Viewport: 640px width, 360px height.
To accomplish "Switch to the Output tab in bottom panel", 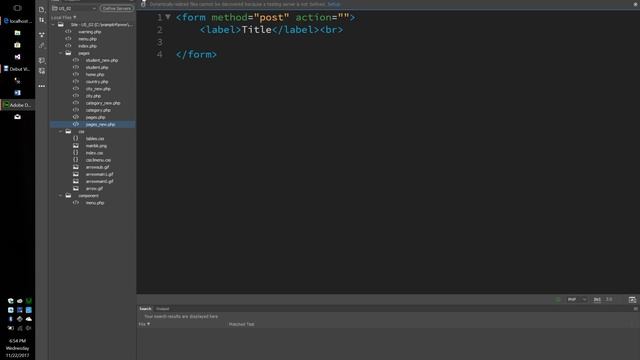I will tap(162, 309).
